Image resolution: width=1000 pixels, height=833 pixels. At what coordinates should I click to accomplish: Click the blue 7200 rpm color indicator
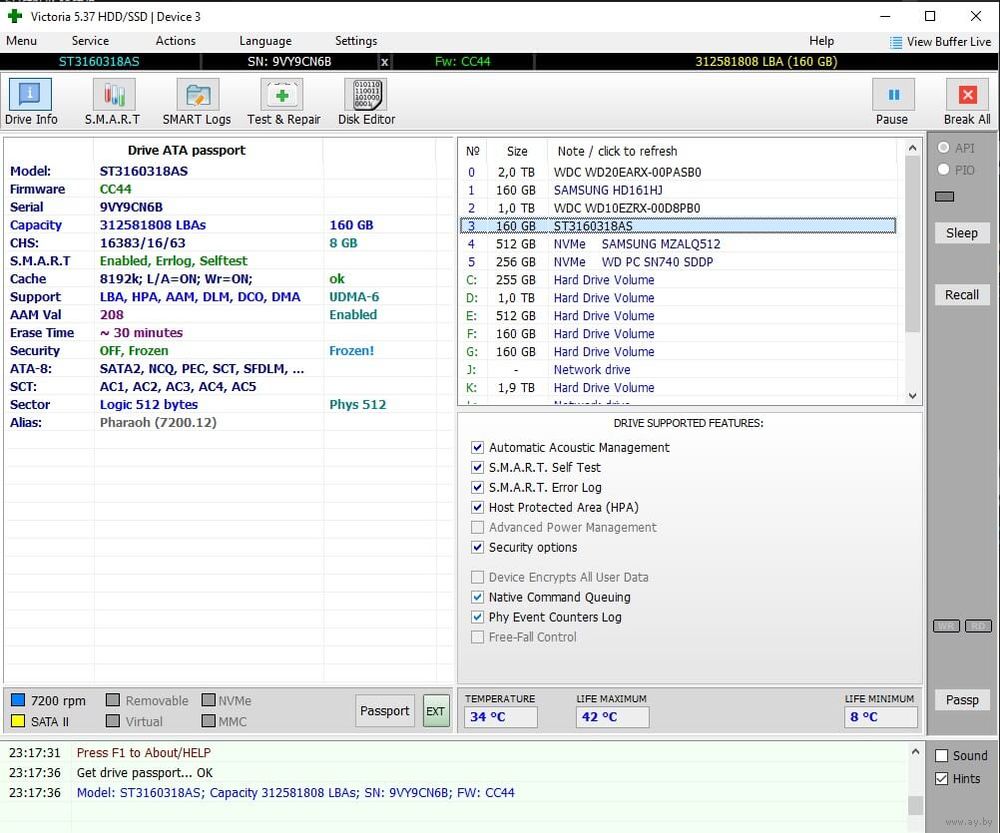[18, 701]
